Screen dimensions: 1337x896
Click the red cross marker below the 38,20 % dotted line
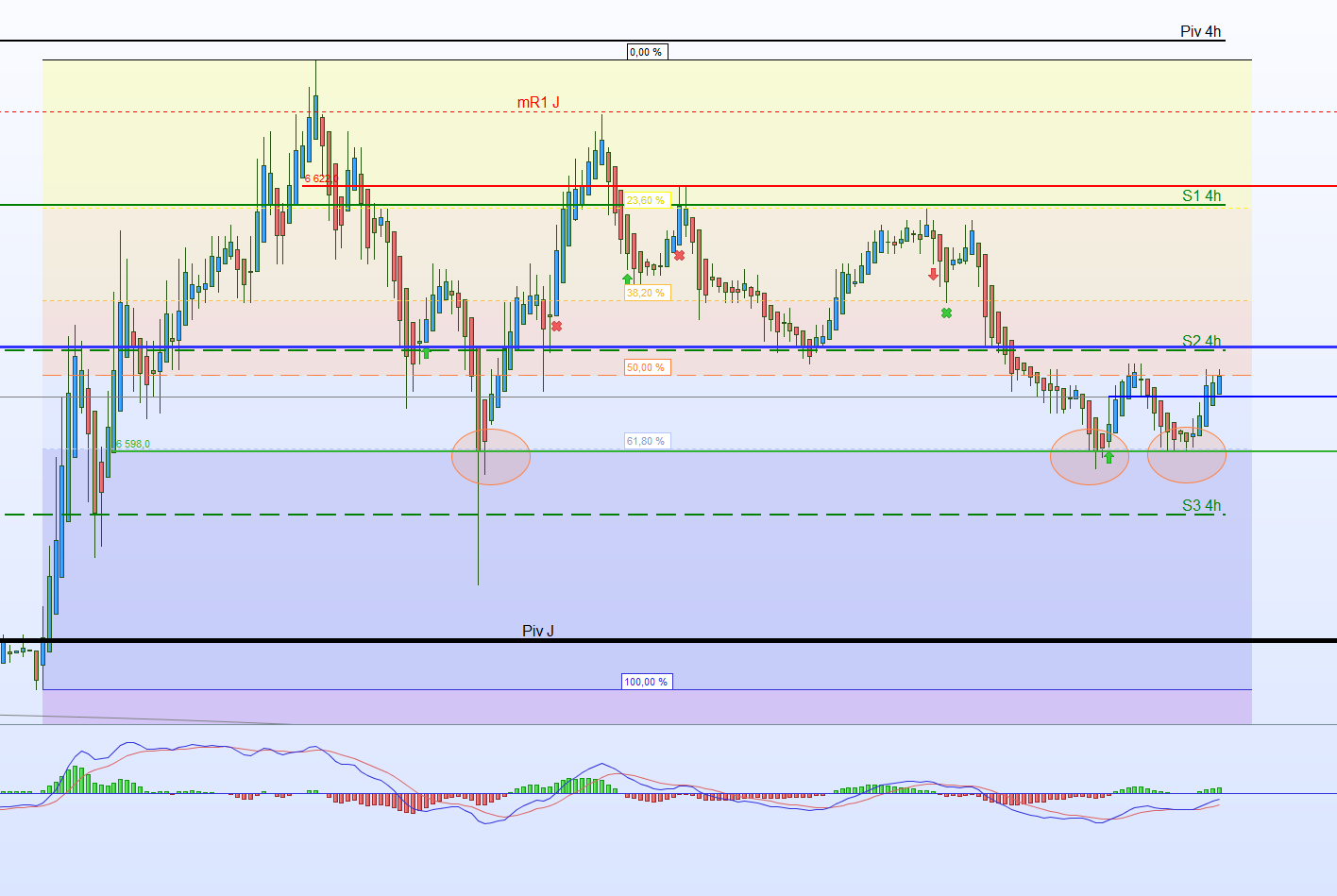[556, 326]
